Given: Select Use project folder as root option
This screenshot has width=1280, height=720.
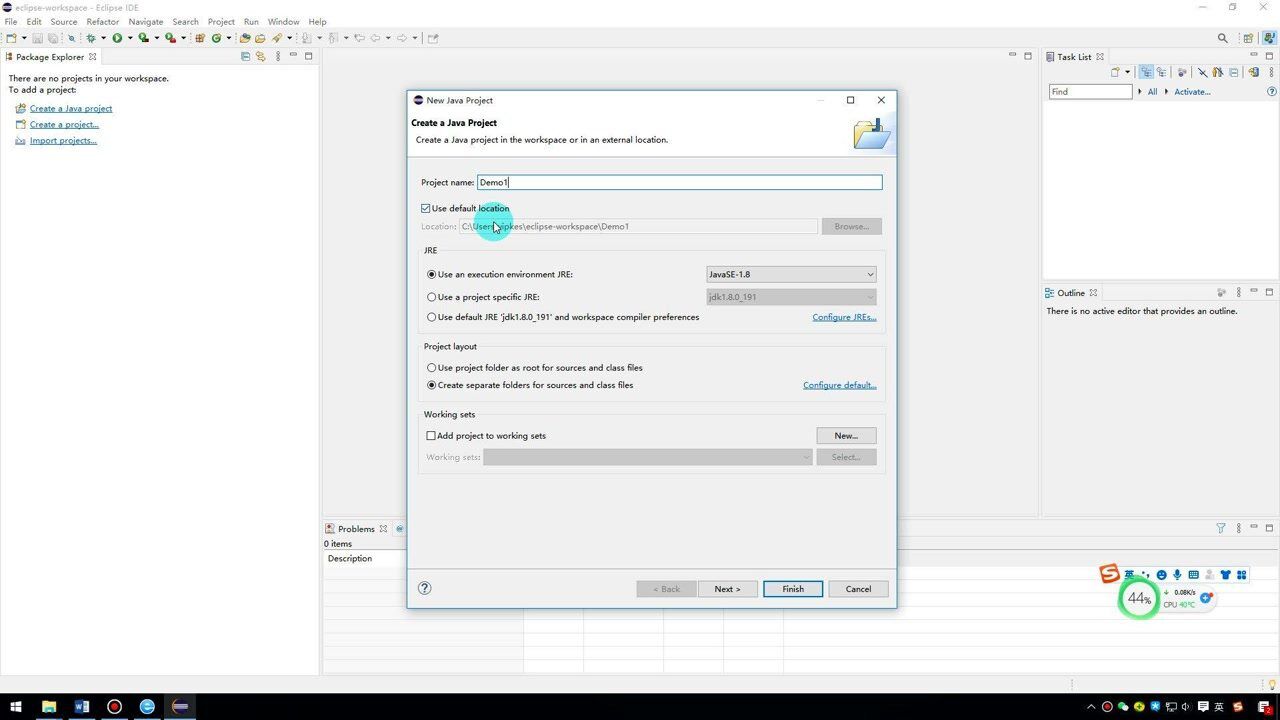Looking at the screenshot, I should click(432, 368).
